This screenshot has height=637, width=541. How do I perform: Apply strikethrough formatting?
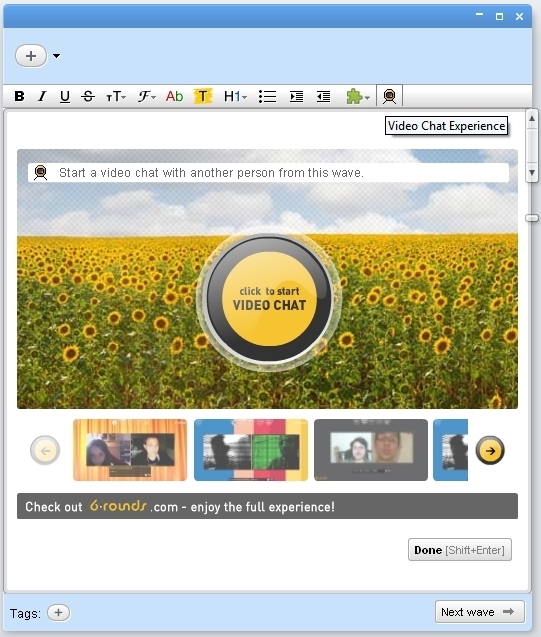(x=88, y=96)
